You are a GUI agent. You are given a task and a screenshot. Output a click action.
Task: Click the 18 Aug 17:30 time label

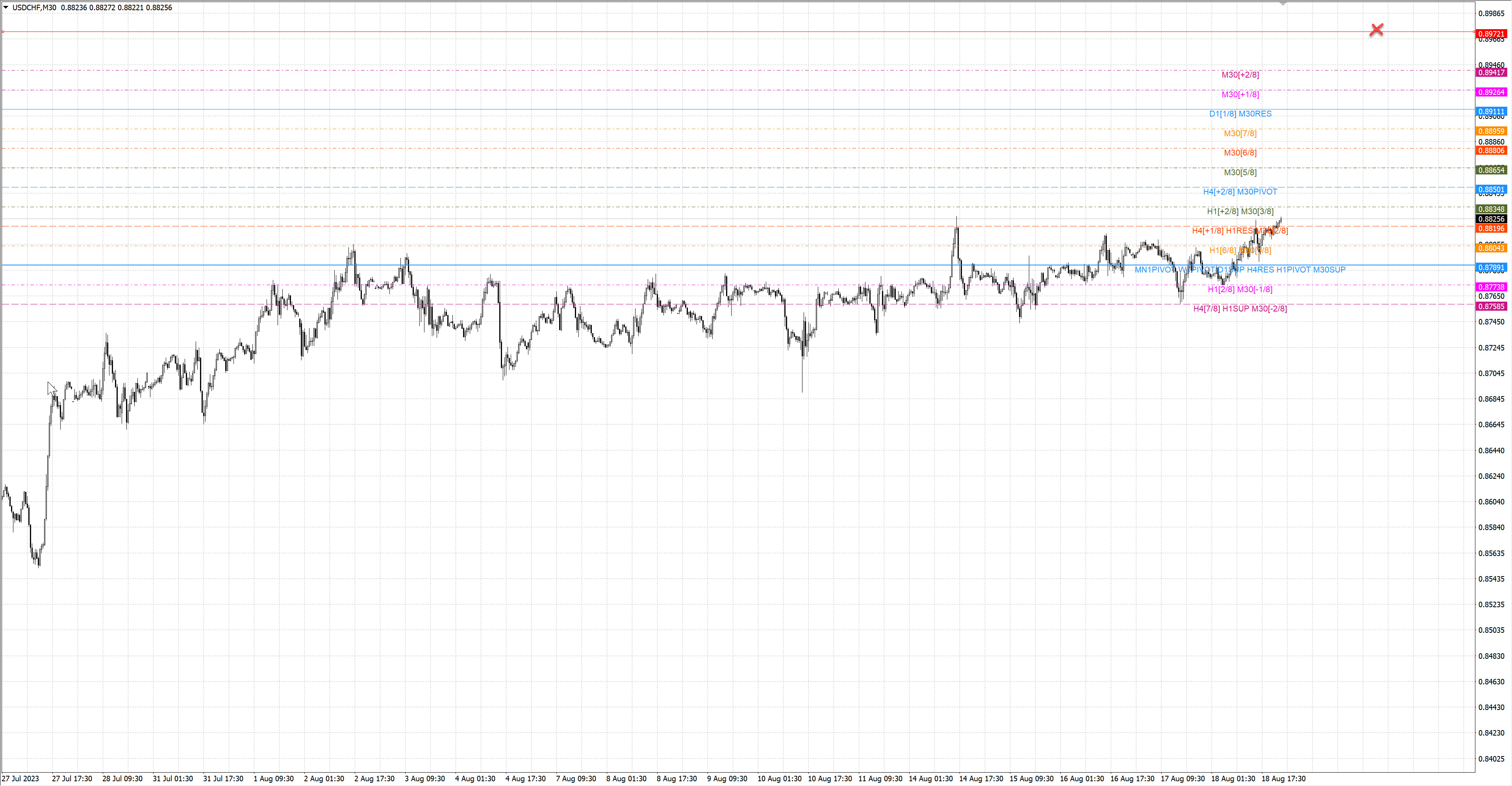click(1283, 779)
